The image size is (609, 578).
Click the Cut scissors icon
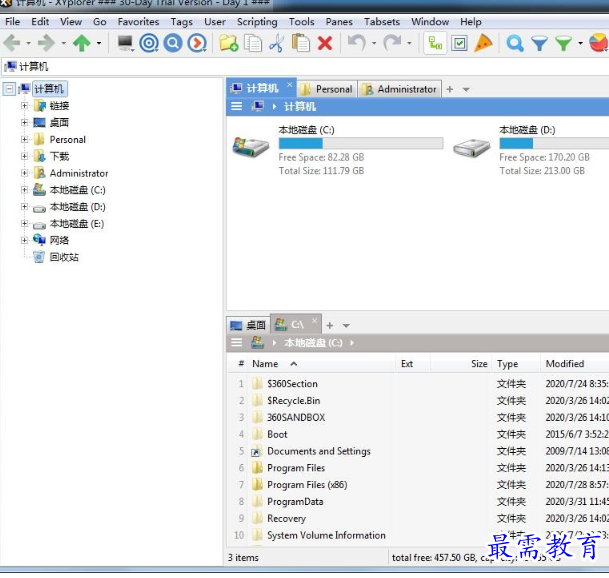[277, 43]
